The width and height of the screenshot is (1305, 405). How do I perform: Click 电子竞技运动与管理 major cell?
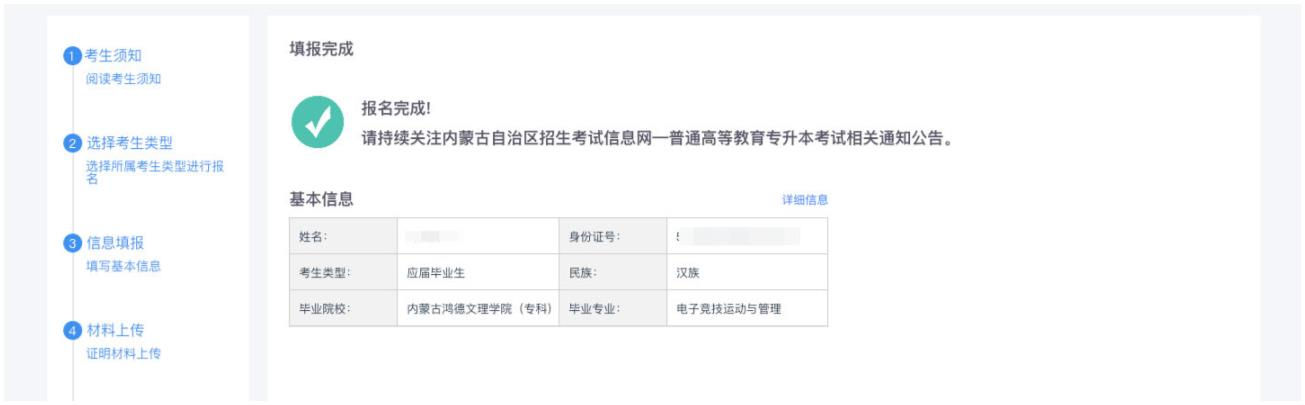(748, 308)
